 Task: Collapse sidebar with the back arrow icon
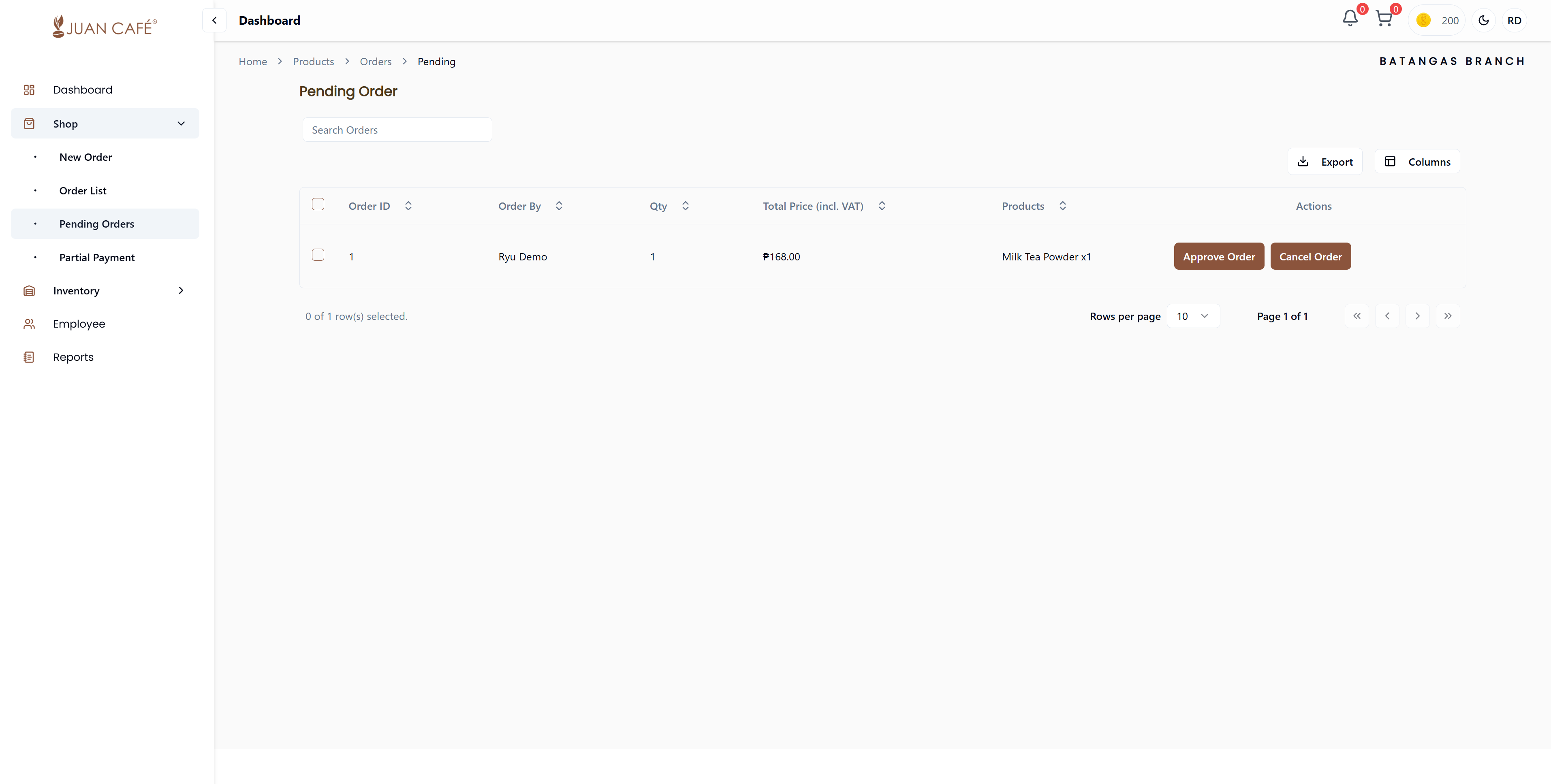coord(214,21)
